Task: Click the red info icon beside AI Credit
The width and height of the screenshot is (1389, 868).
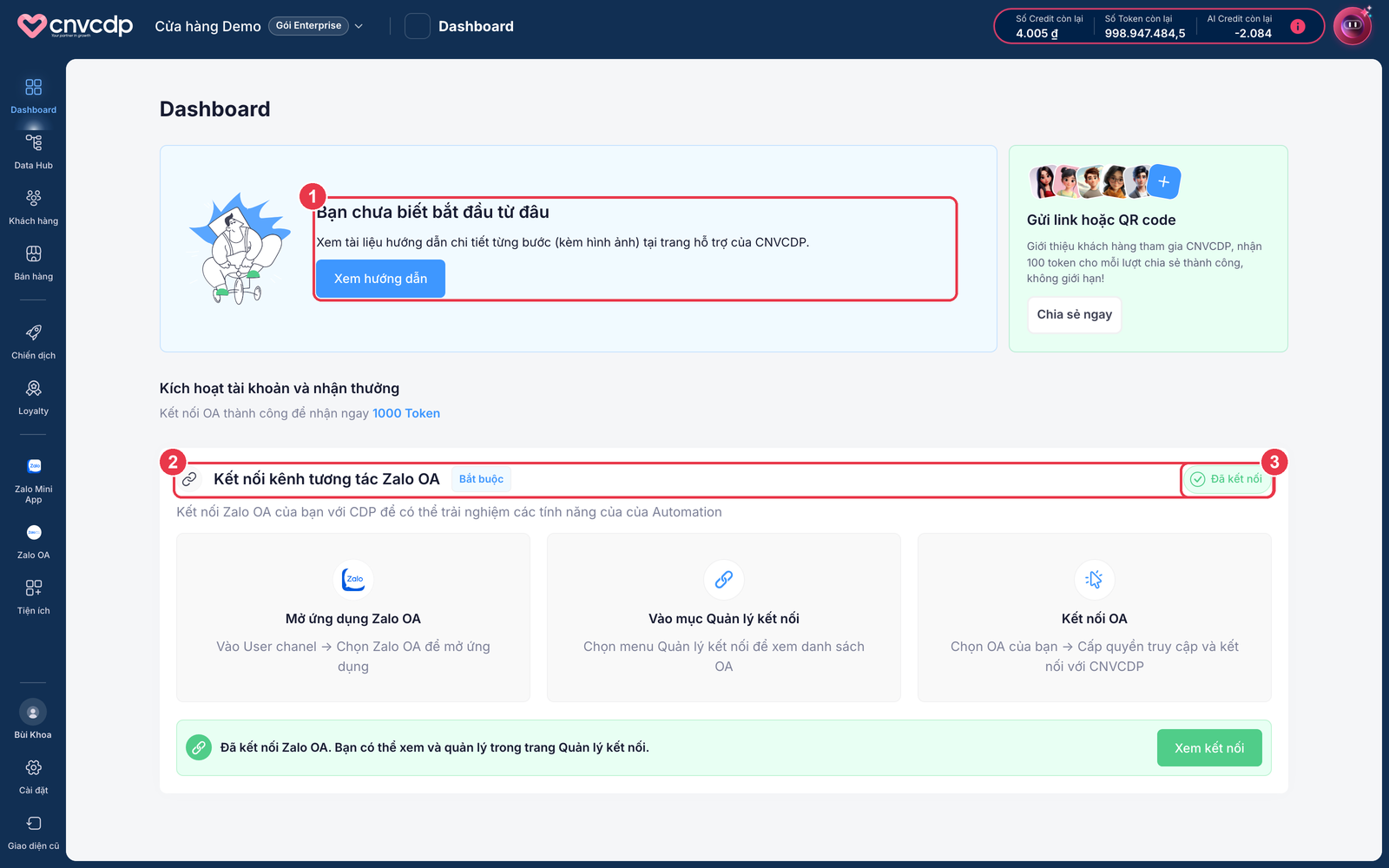Action: [1298, 26]
